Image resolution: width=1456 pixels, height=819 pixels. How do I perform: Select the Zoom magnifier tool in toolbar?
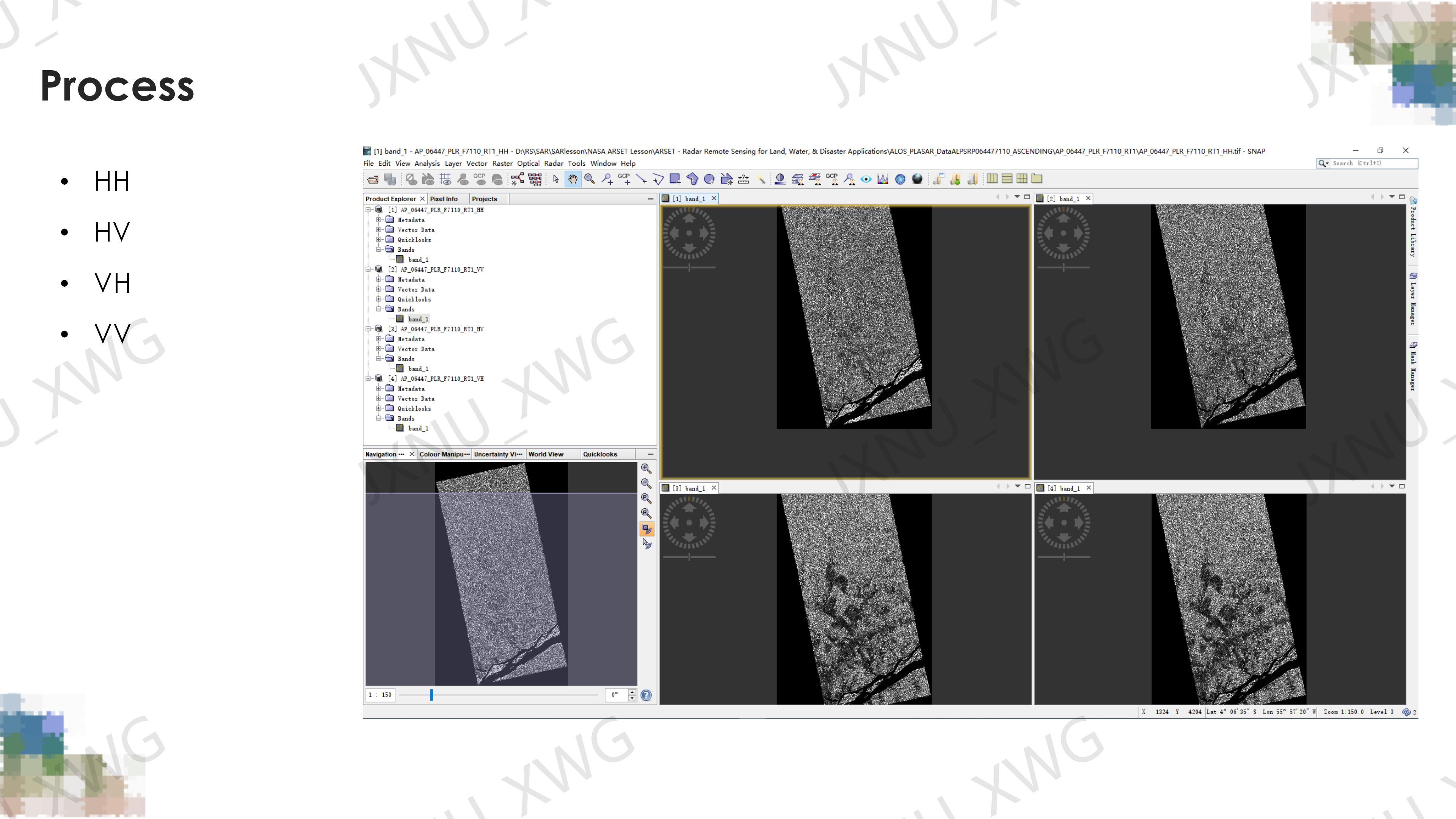[590, 179]
